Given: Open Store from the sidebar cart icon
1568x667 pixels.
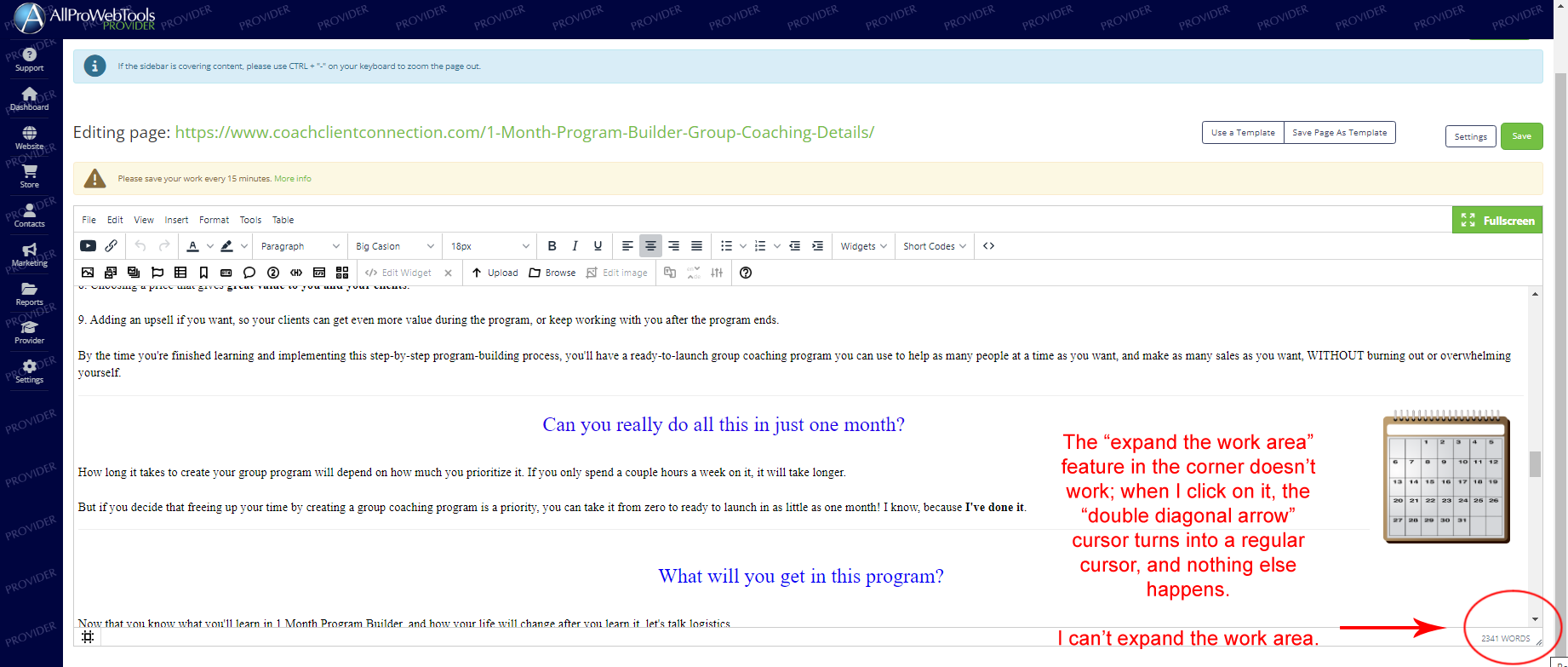Looking at the screenshot, I should pyautogui.click(x=29, y=176).
